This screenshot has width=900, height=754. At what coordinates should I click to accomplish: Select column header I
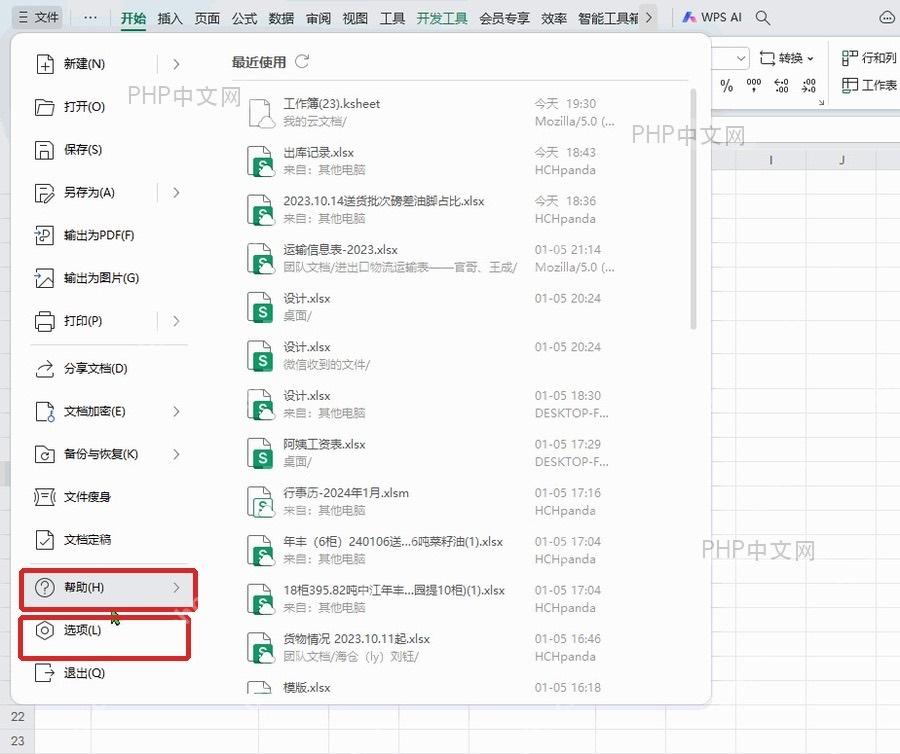click(x=770, y=160)
